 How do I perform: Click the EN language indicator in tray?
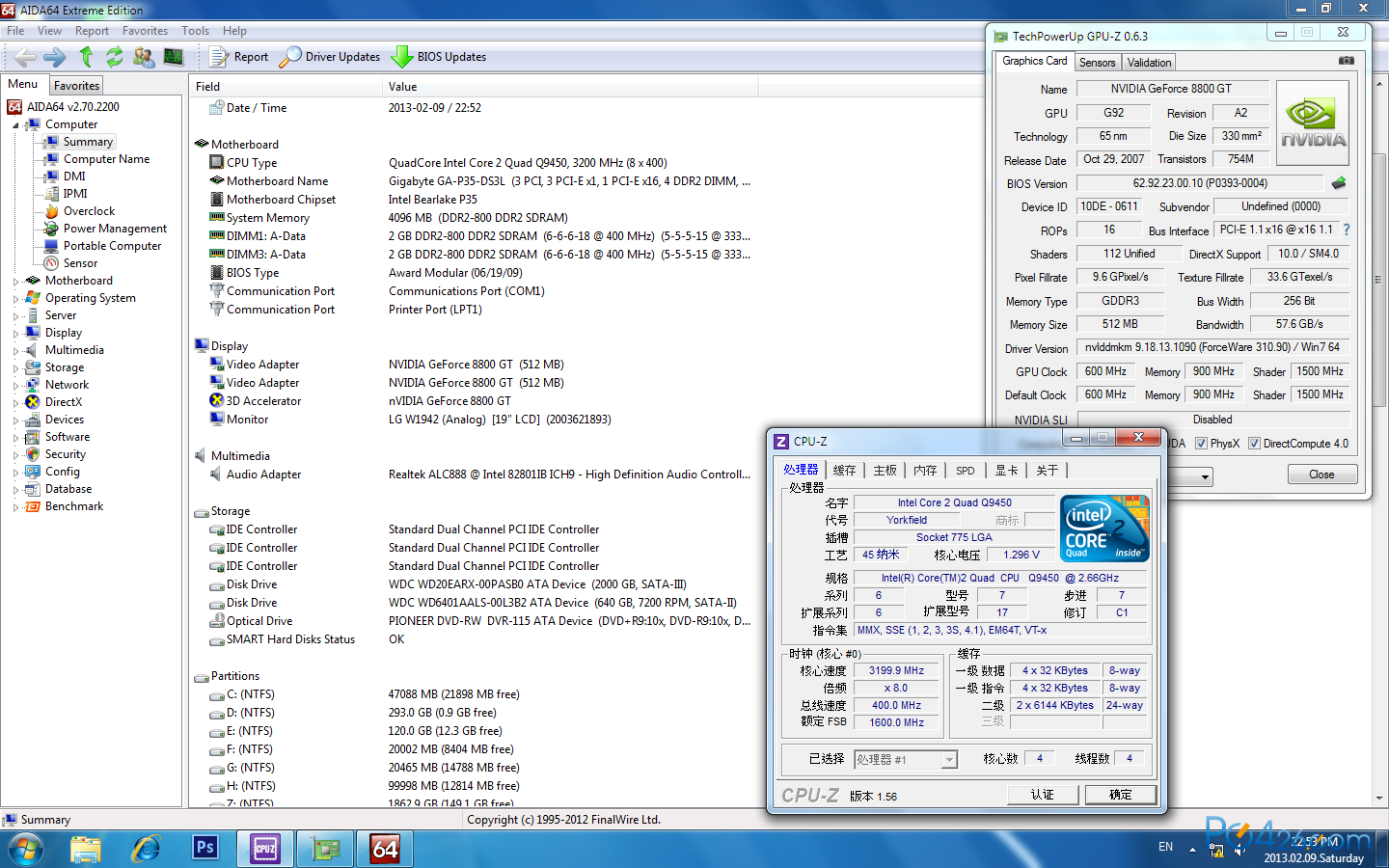click(x=1165, y=847)
